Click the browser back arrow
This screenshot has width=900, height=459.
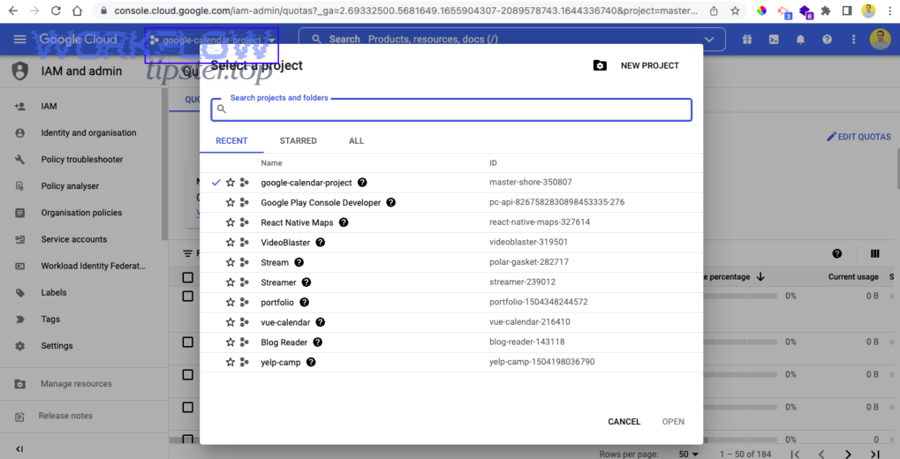[x=13, y=10]
